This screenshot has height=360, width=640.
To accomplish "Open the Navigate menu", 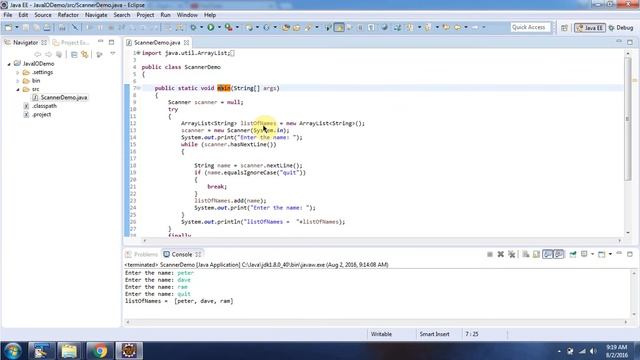I will pos(96,15).
